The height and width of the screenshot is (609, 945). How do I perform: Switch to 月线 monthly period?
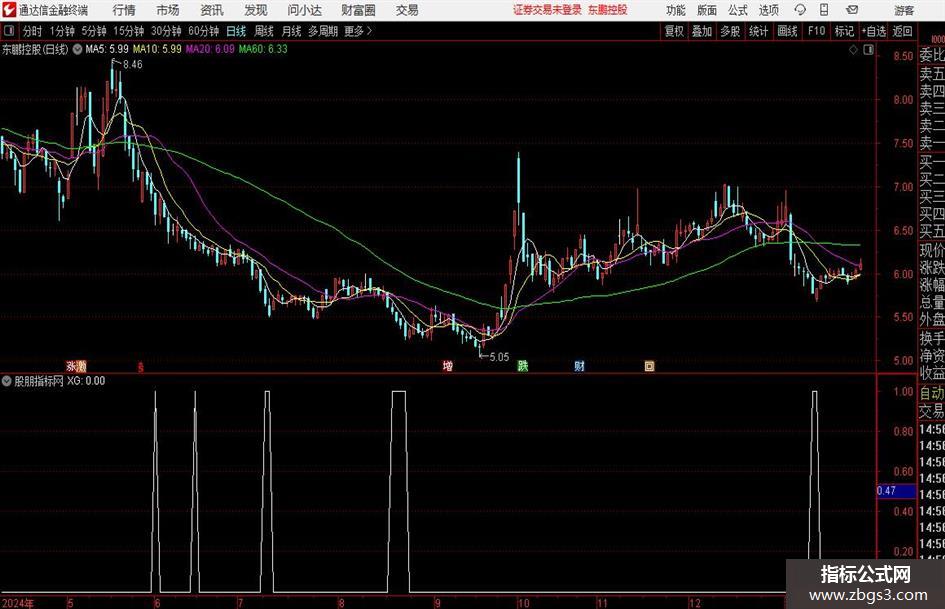(x=292, y=31)
